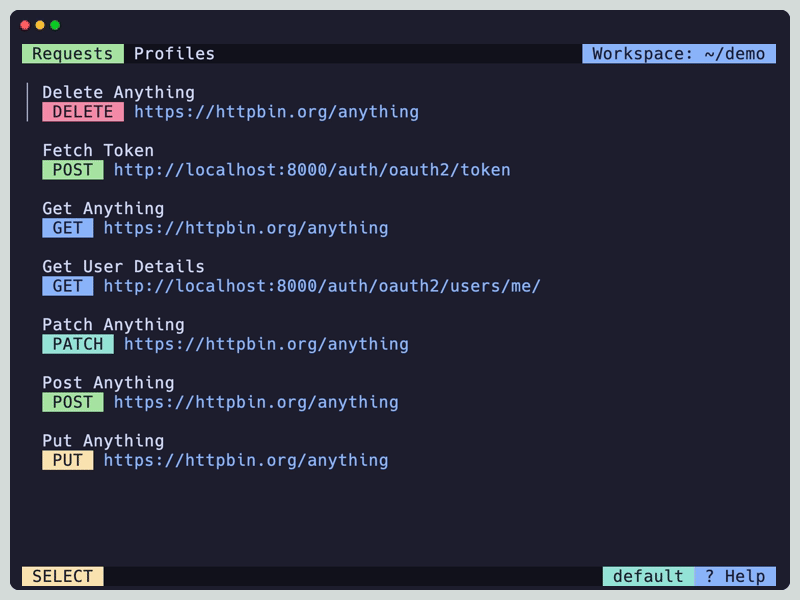The image size is (800, 600).
Task: Click the PATCH method badge
Action: (78, 344)
